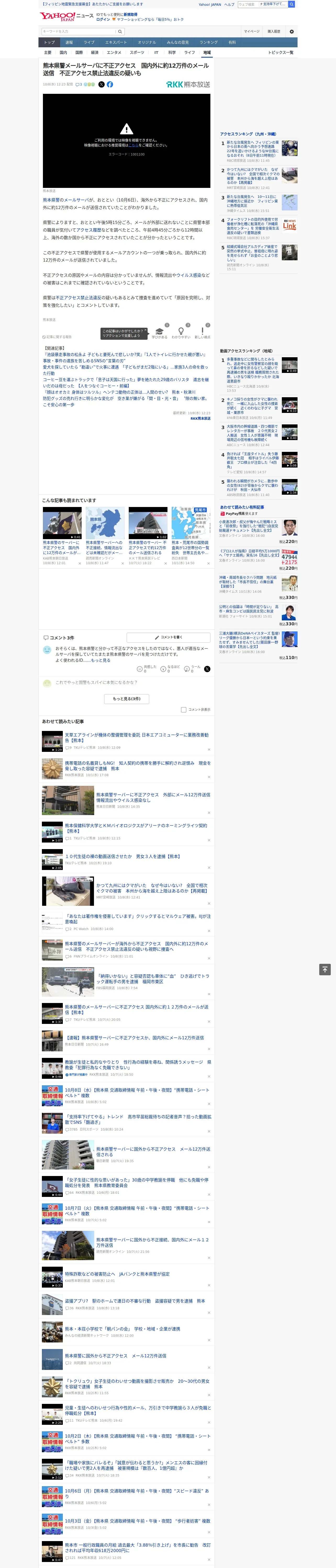Image resolution: width=336 pixels, height=1568 pixels.
Task: Open the ranking item 4 フォークリフト article
Action: (x=253, y=226)
